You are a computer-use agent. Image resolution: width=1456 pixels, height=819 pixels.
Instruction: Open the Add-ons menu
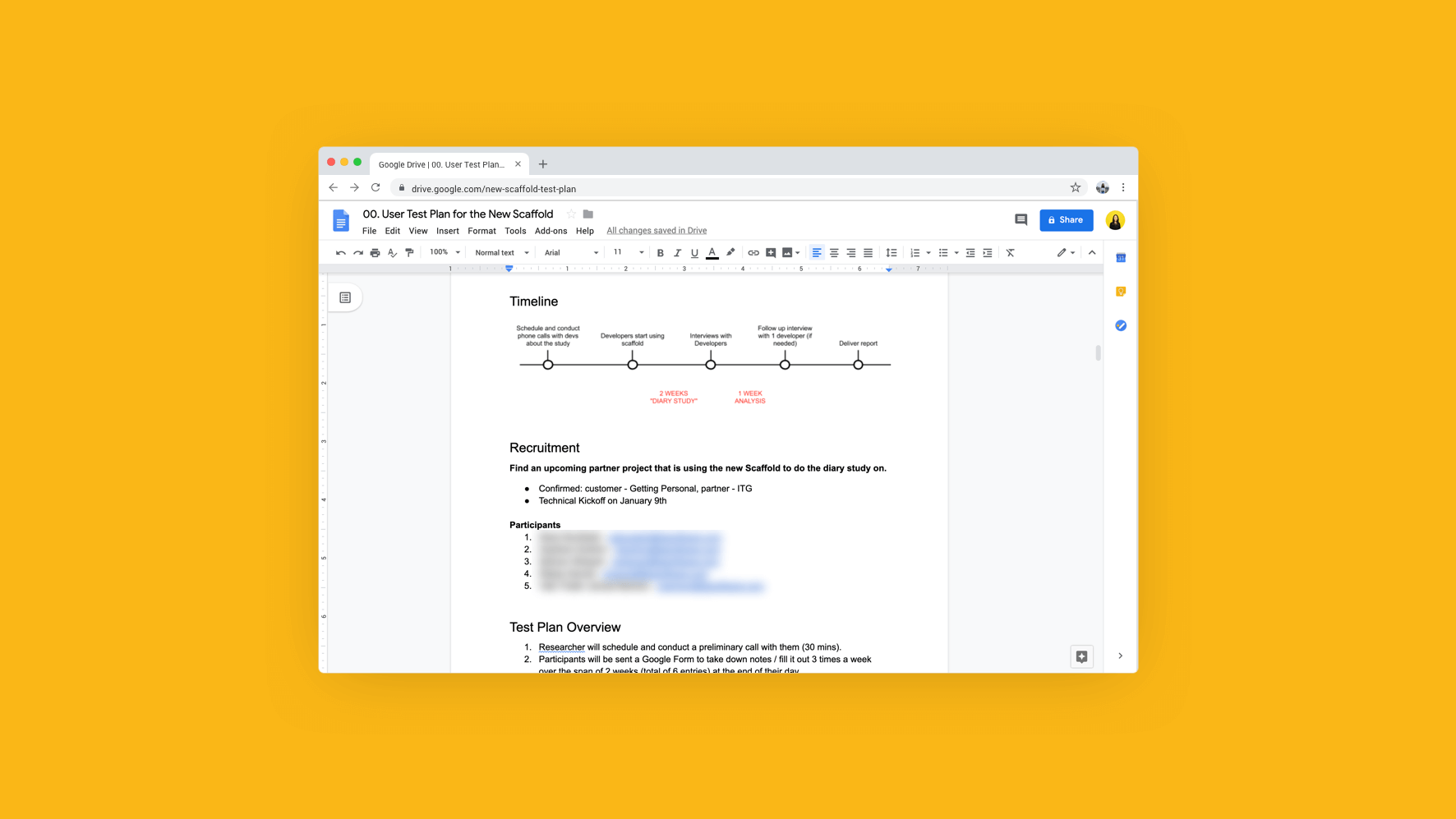point(551,231)
